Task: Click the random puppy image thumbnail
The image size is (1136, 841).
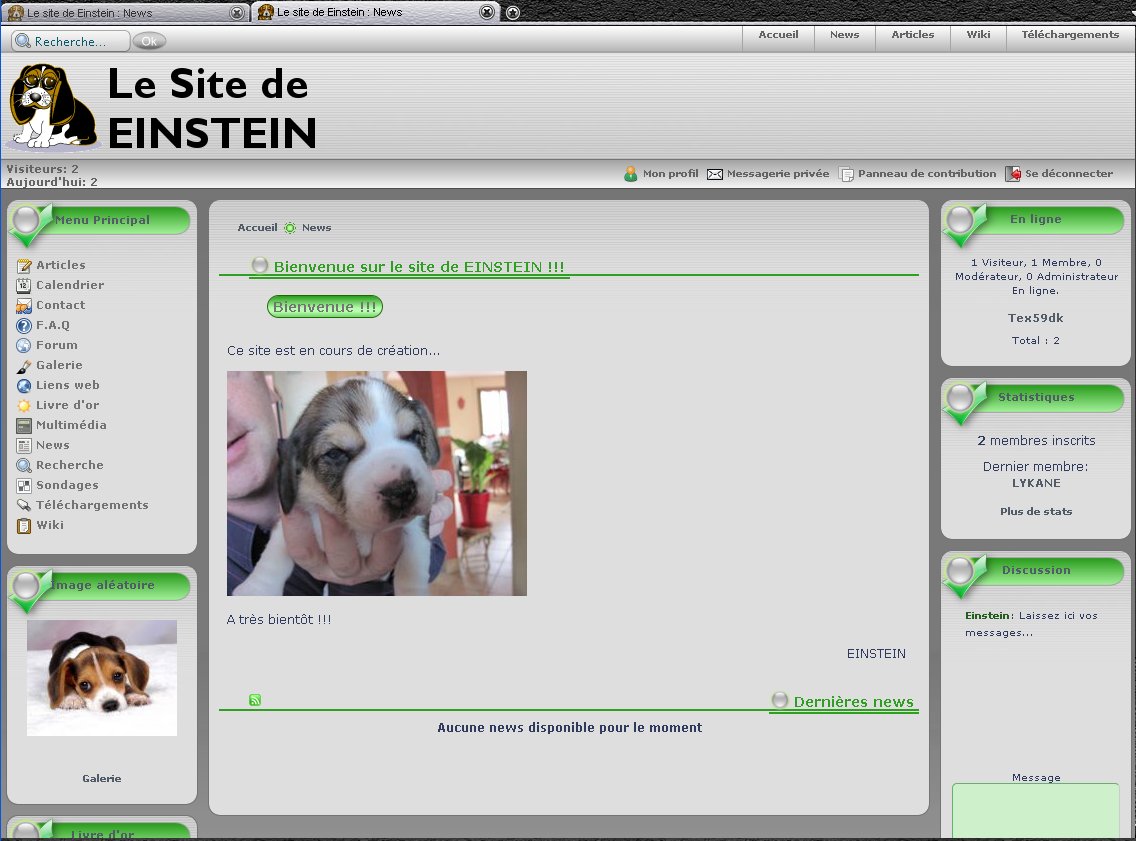Action: click(x=102, y=678)
